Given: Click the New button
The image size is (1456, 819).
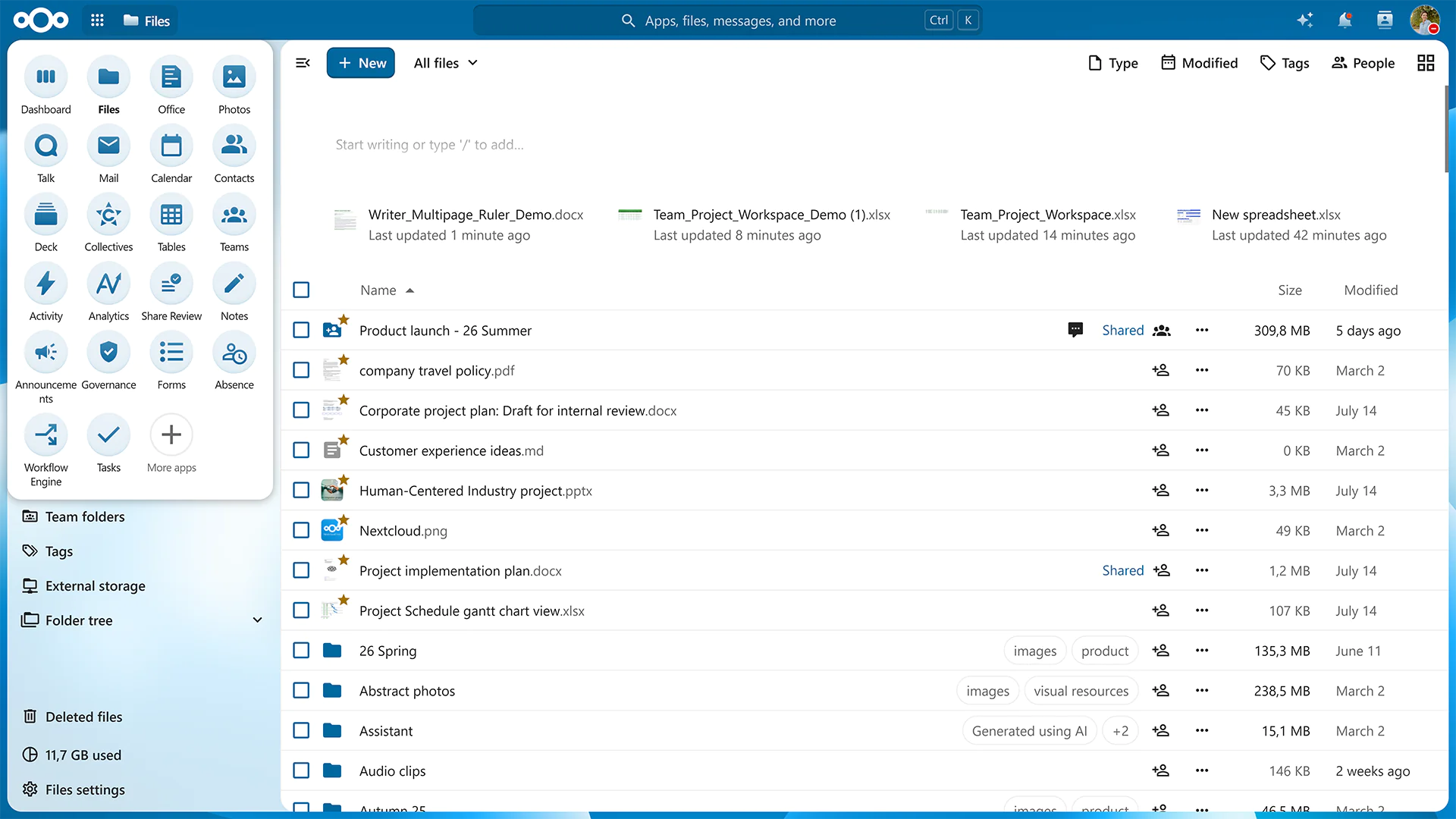Looking at the screenshot, I should 361,63.
